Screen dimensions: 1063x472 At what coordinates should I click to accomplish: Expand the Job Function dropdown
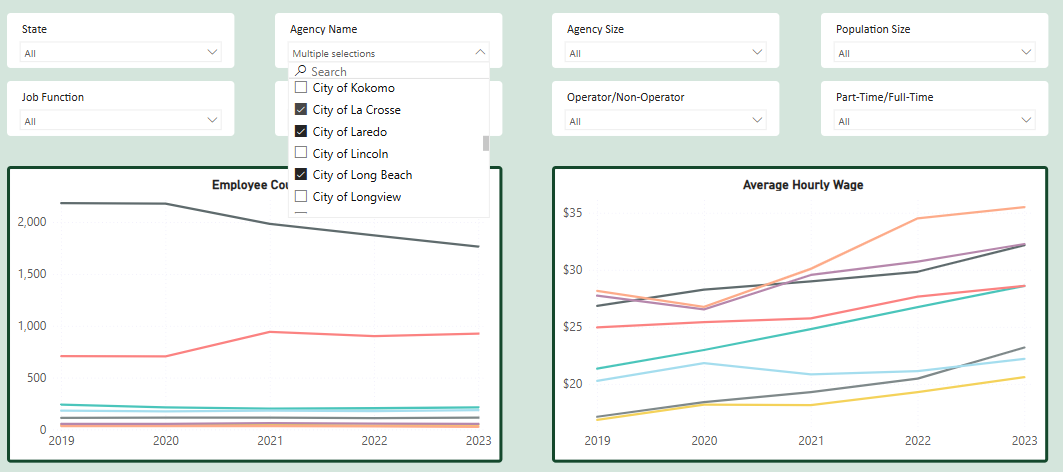coord(212,120)
